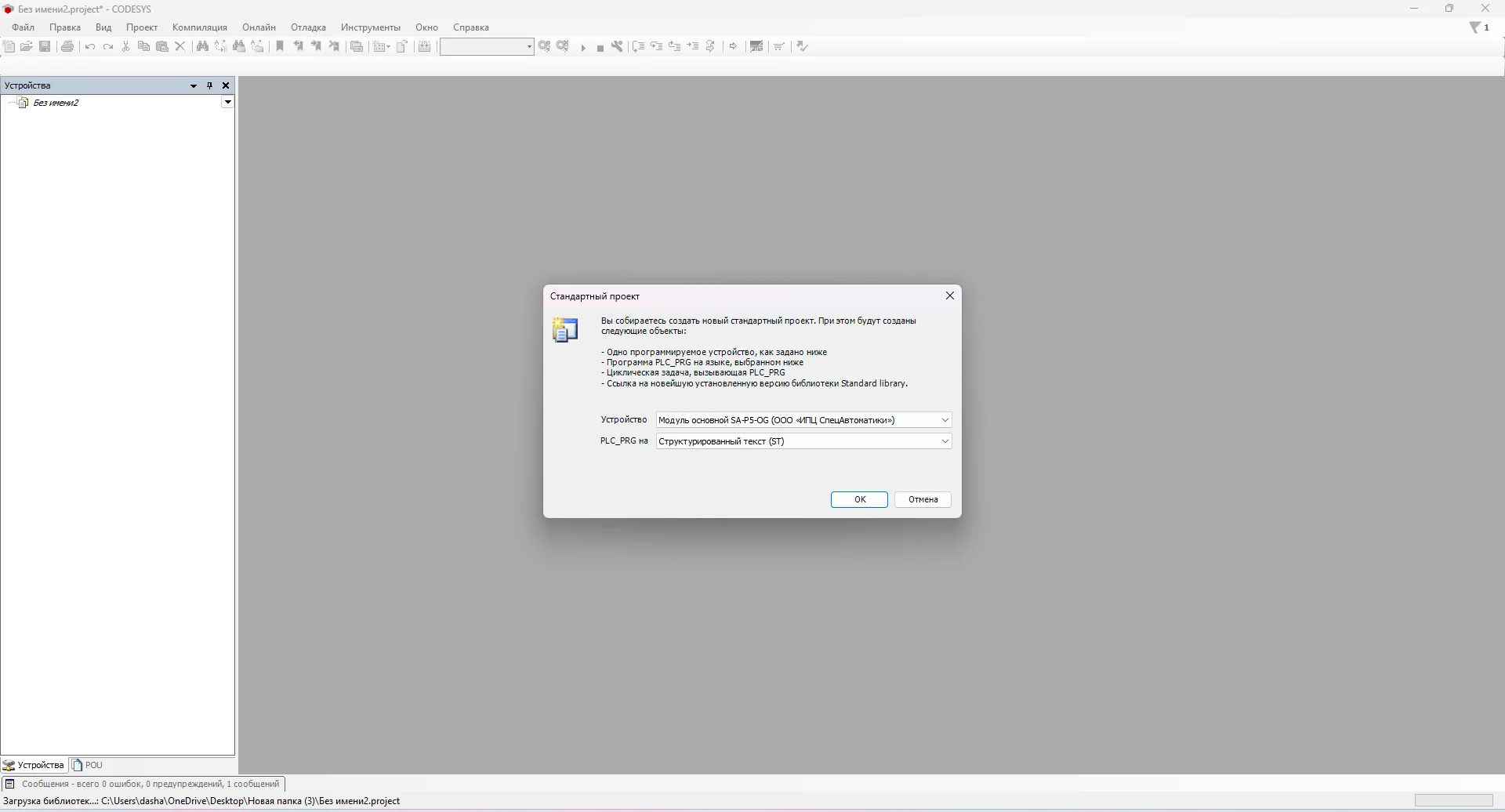Click the New project toolbar icon
Viewport: 1505px width, 812px height.
coord(9,47)
